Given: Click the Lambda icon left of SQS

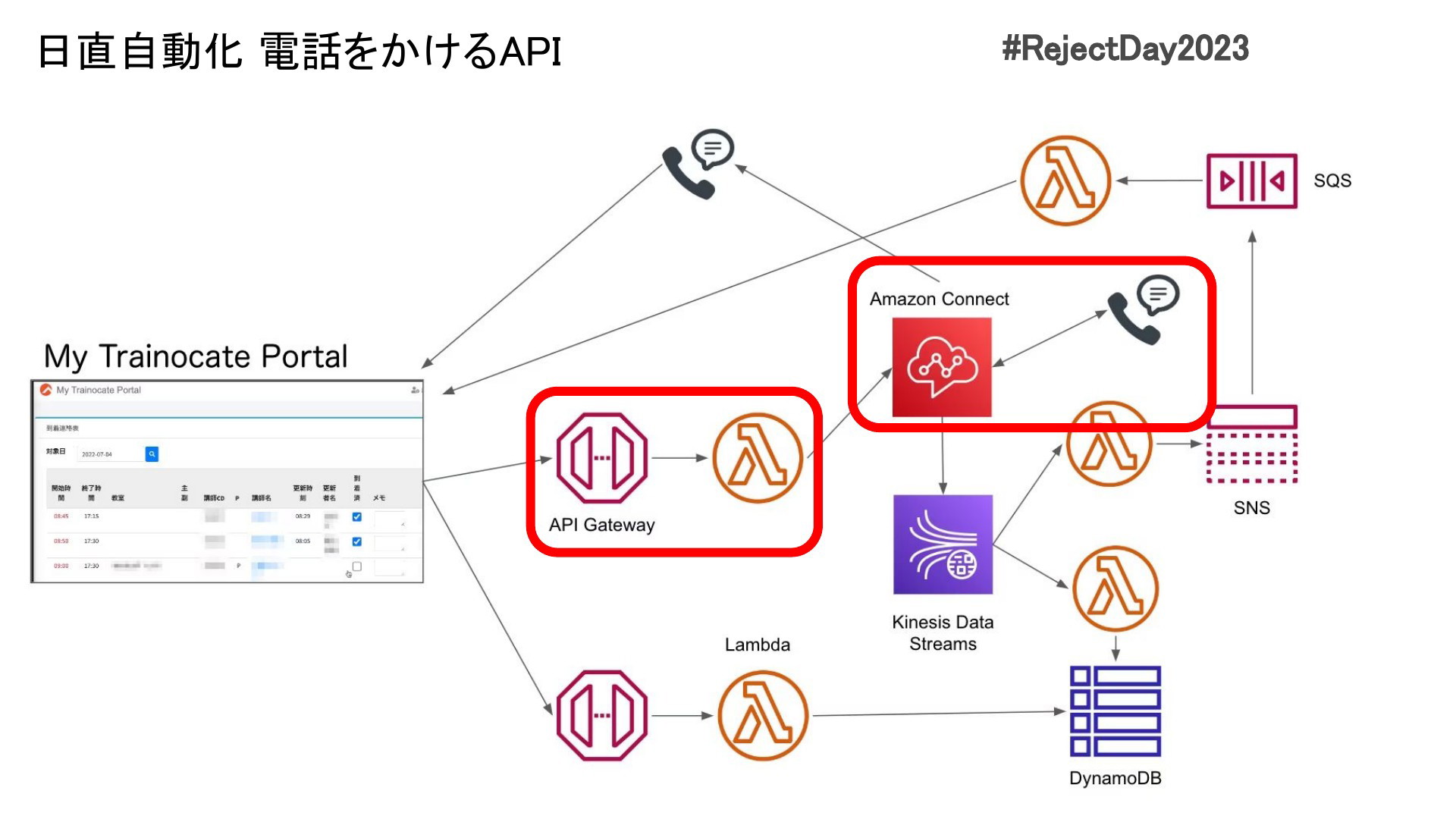Looking at the screenshot, I should coord(1065,180).
